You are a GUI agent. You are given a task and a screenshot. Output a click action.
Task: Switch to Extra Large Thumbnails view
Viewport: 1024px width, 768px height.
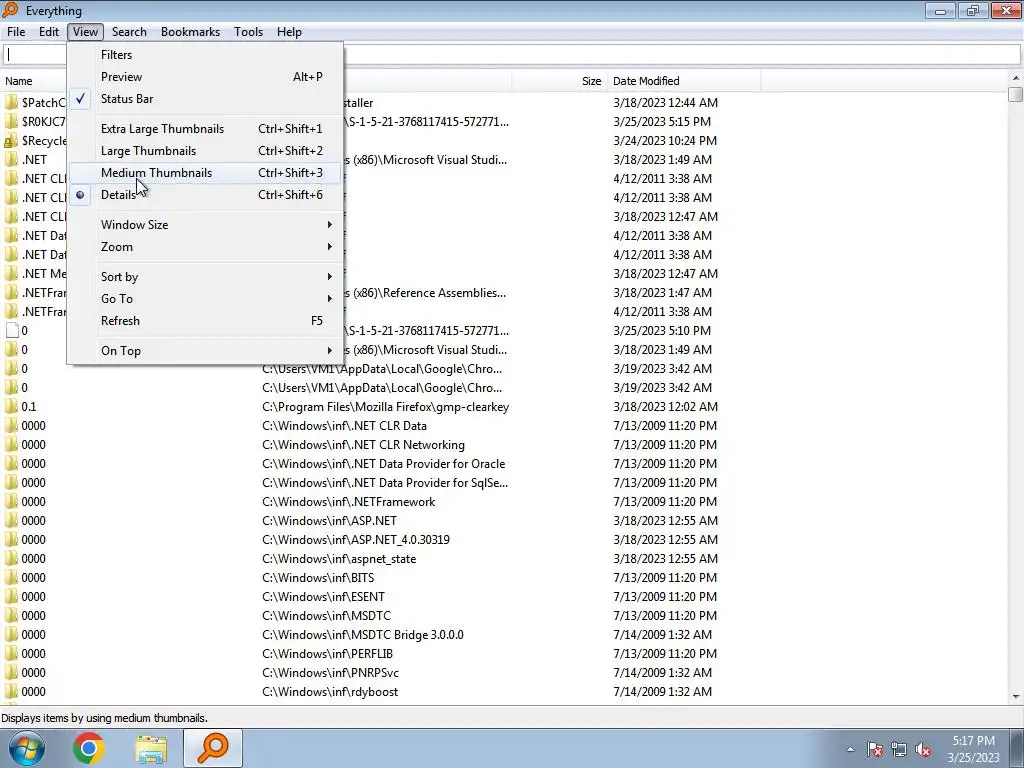click(x=205, y=129)
